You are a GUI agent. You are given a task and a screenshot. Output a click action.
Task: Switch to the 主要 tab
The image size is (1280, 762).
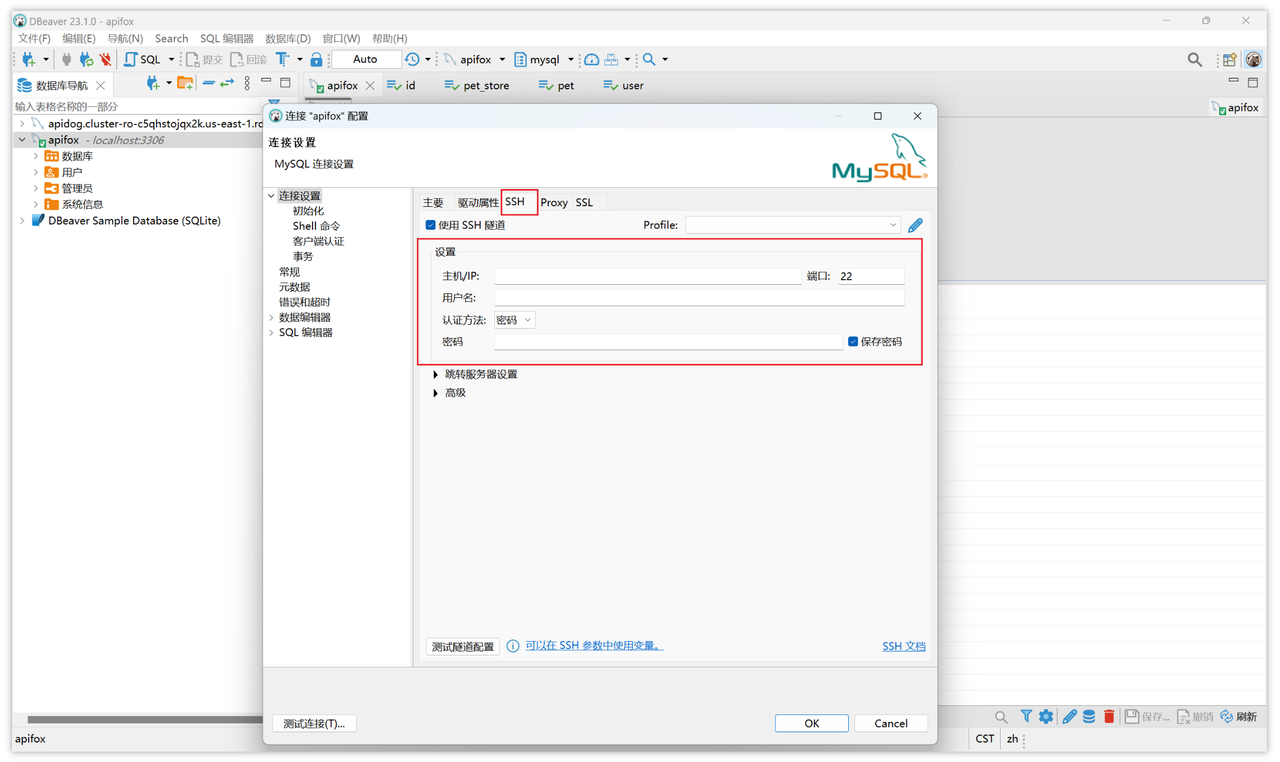(x=433, y=202)
